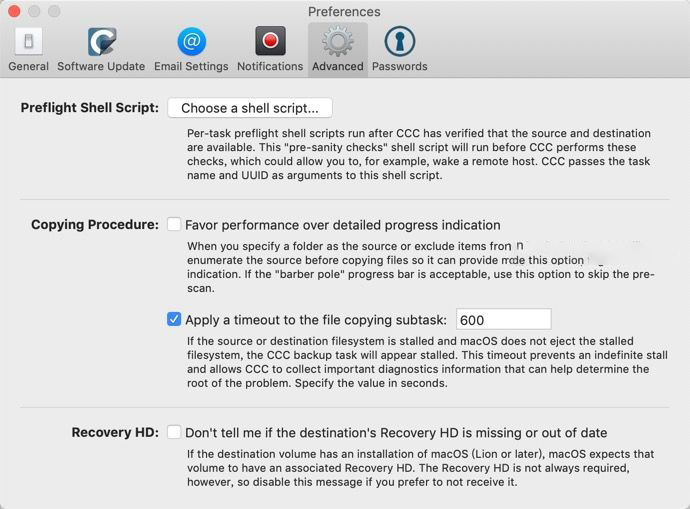Image resolution: width=690 pixels, height=509 pixels.
Task: Click the red record Notifications icon
Action: (270, 41)
